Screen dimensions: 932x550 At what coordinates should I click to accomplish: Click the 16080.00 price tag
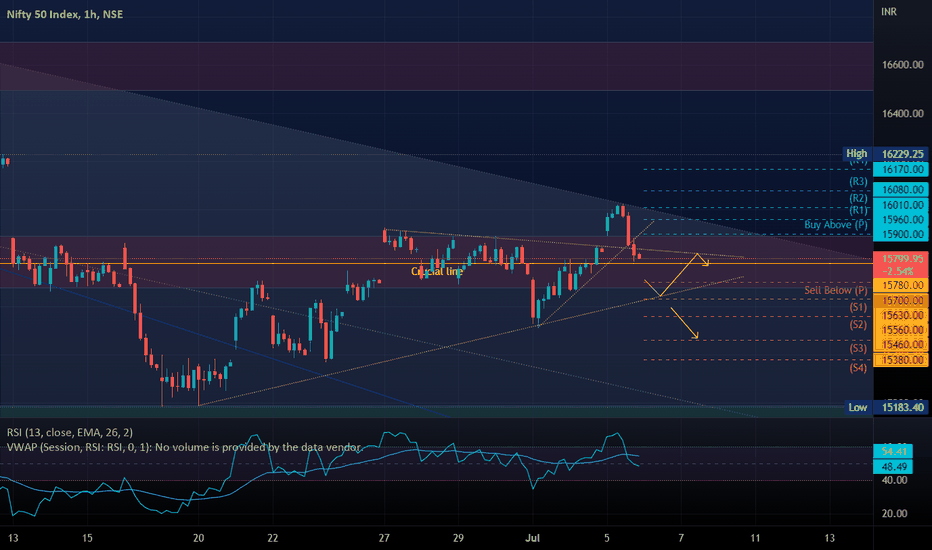tap(902, 190)
